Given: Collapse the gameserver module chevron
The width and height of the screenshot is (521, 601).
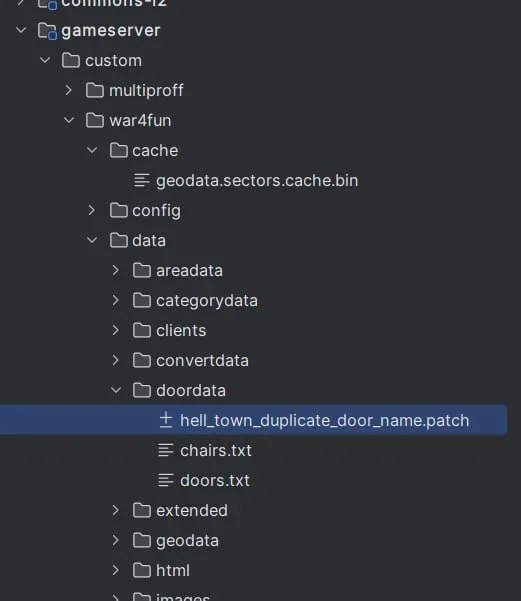Looking at the screenshot, I should tap(21, 30).
